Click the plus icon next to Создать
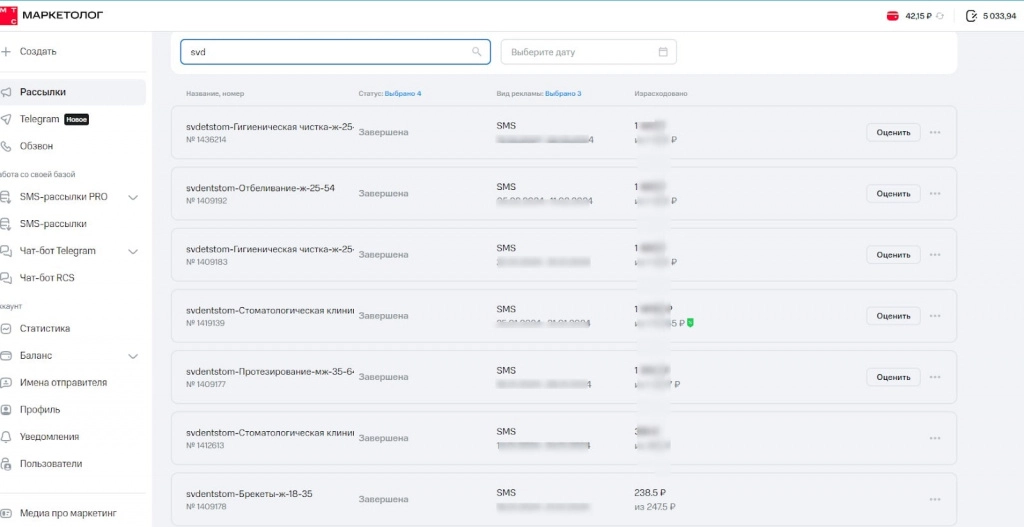 click(7, 52)
